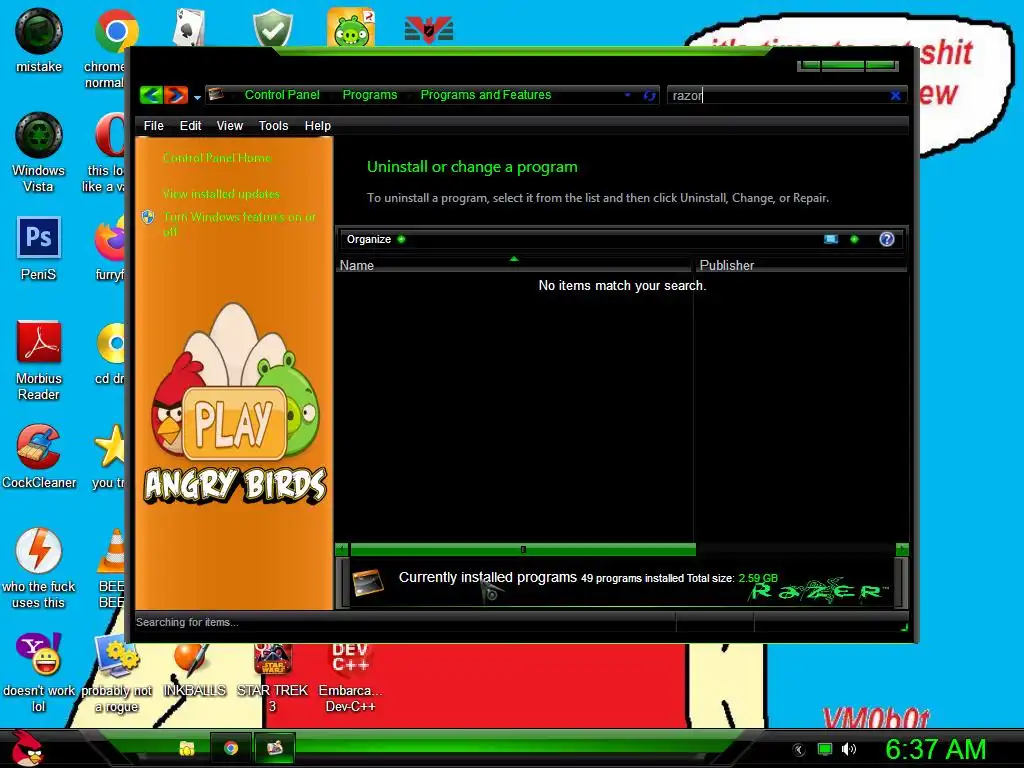Click the green Back arrow button
The width and height of the screenshot is (1024, 768).
[x=151, y=95]
